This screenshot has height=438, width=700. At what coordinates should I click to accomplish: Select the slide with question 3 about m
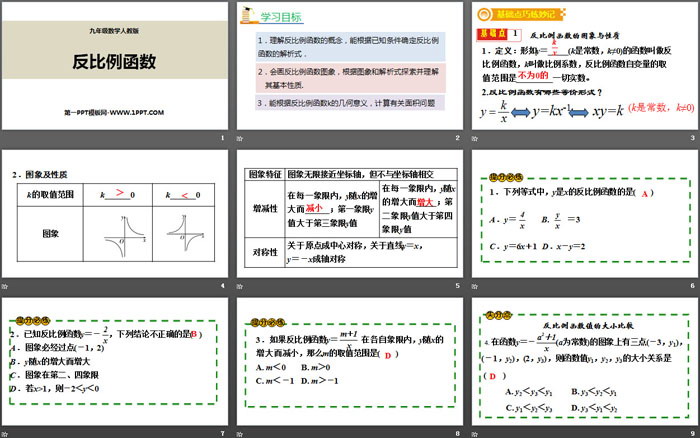coord(350,362)
